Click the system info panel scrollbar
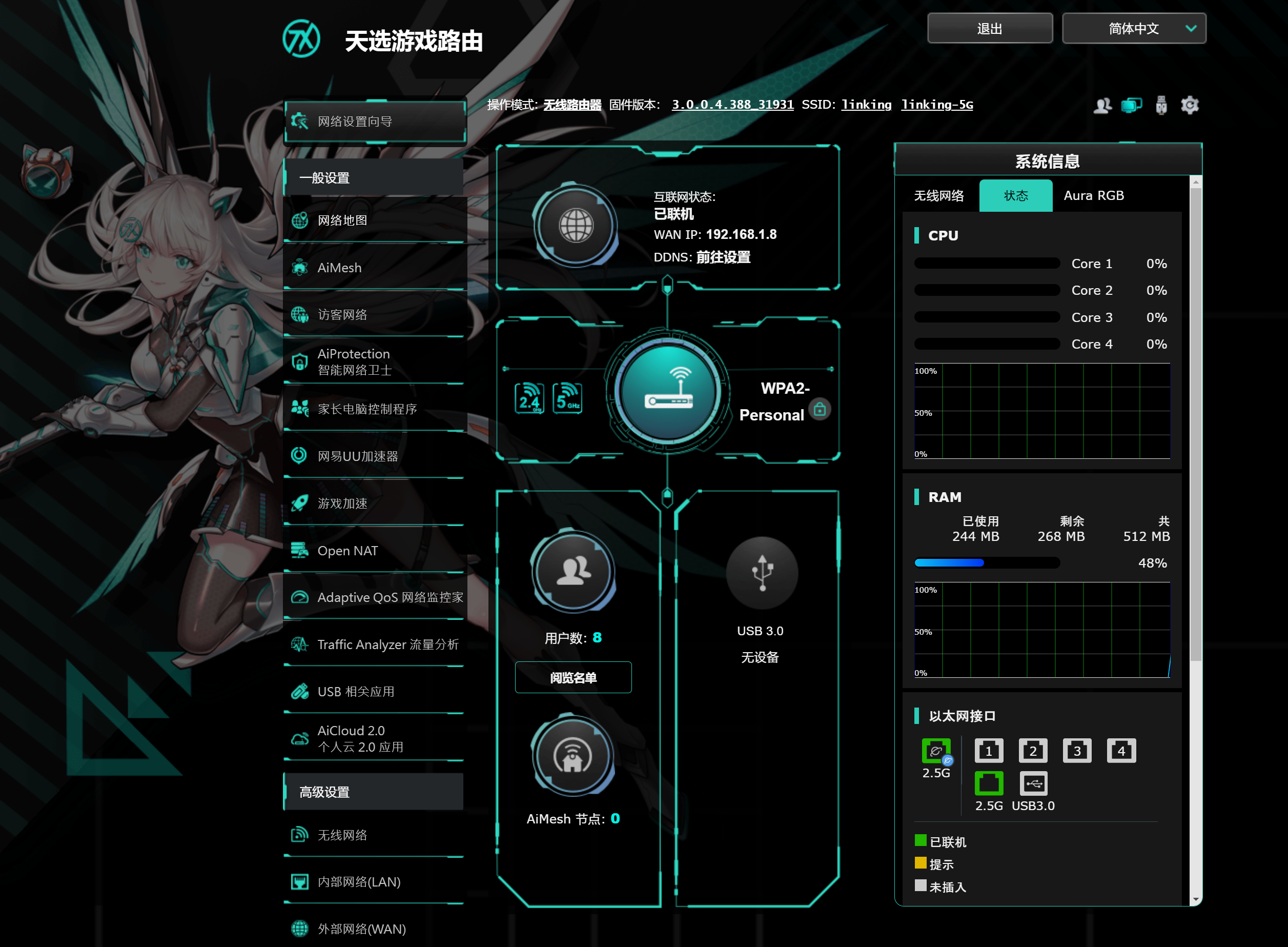The width and height of the screenshot is (1288, 947). click(1195, 424)
